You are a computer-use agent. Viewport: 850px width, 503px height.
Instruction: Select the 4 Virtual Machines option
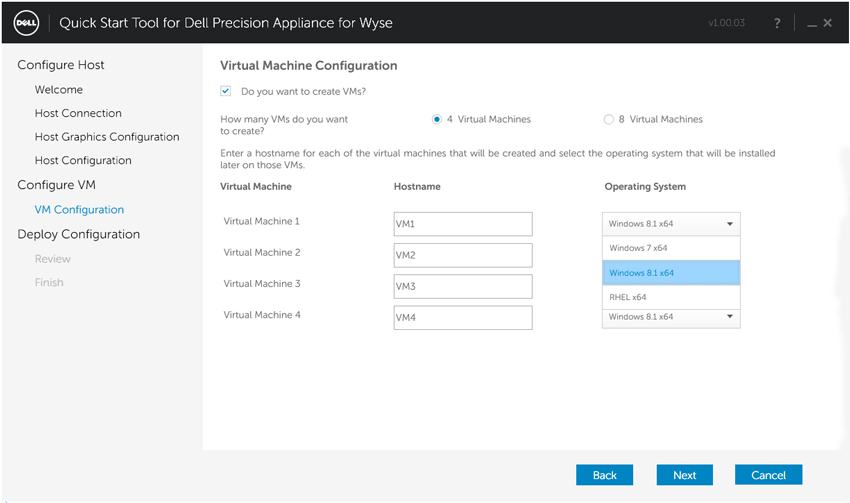(x=436, y=119)
